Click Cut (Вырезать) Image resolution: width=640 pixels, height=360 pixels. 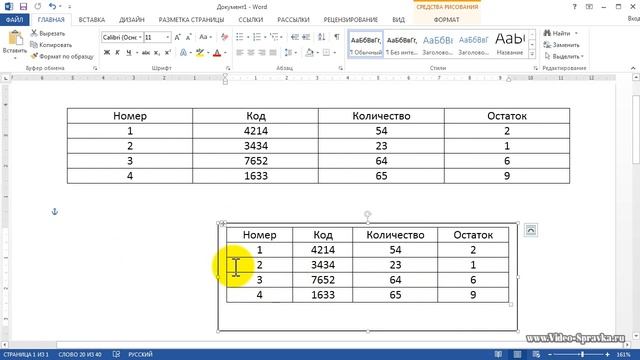tap(48, 33)
